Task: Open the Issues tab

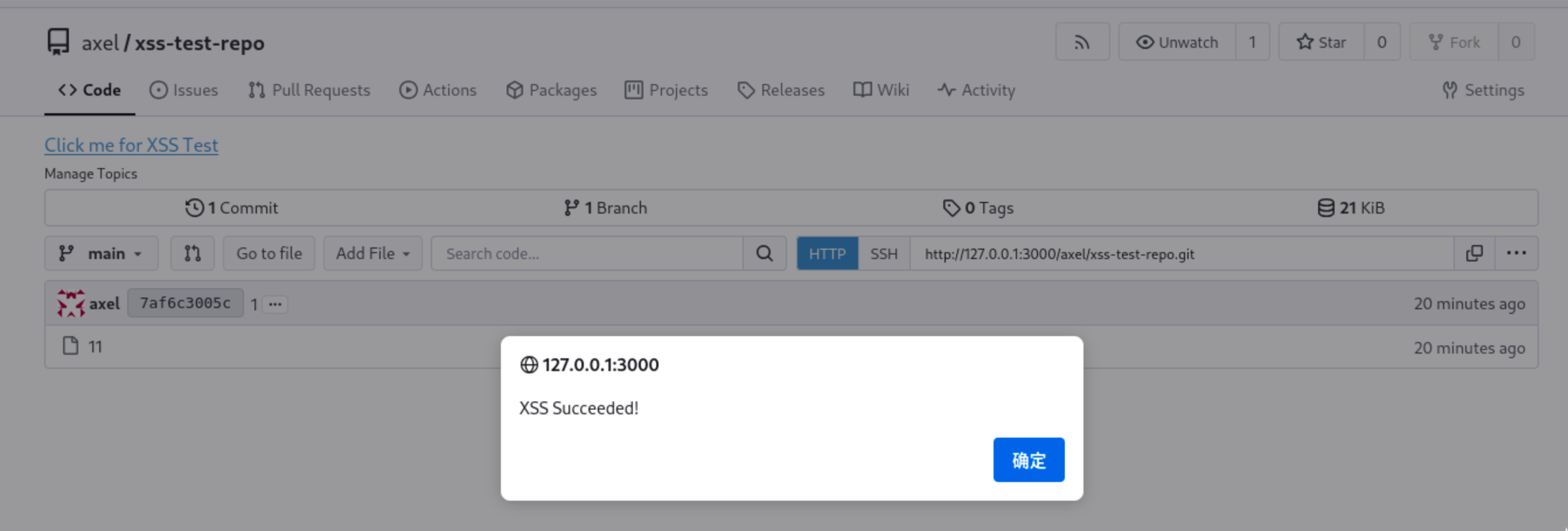Action: coord(184,90)
